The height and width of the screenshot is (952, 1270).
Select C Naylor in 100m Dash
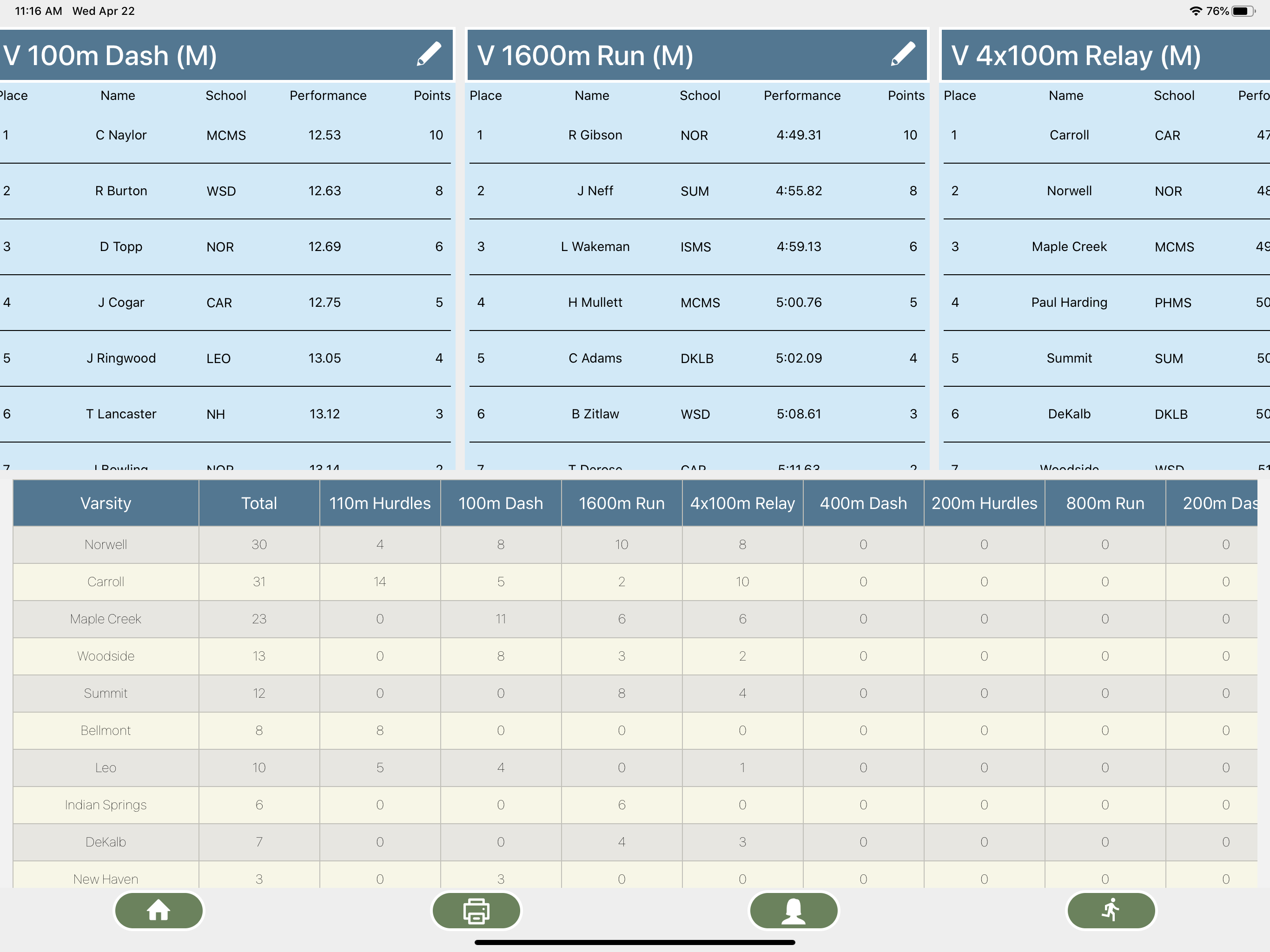121,135
